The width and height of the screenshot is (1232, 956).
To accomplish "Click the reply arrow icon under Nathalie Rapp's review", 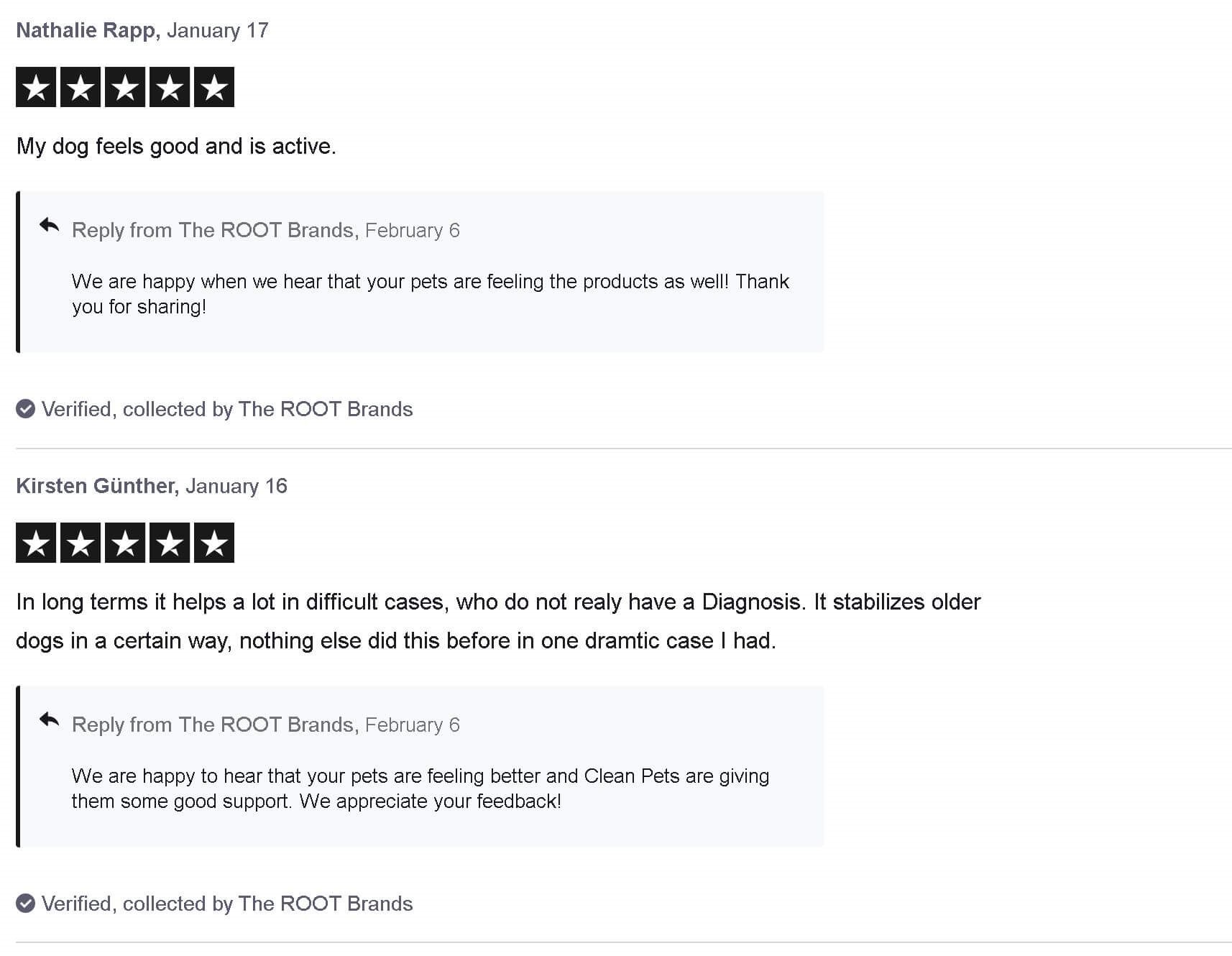I will (x=49, y=226).
